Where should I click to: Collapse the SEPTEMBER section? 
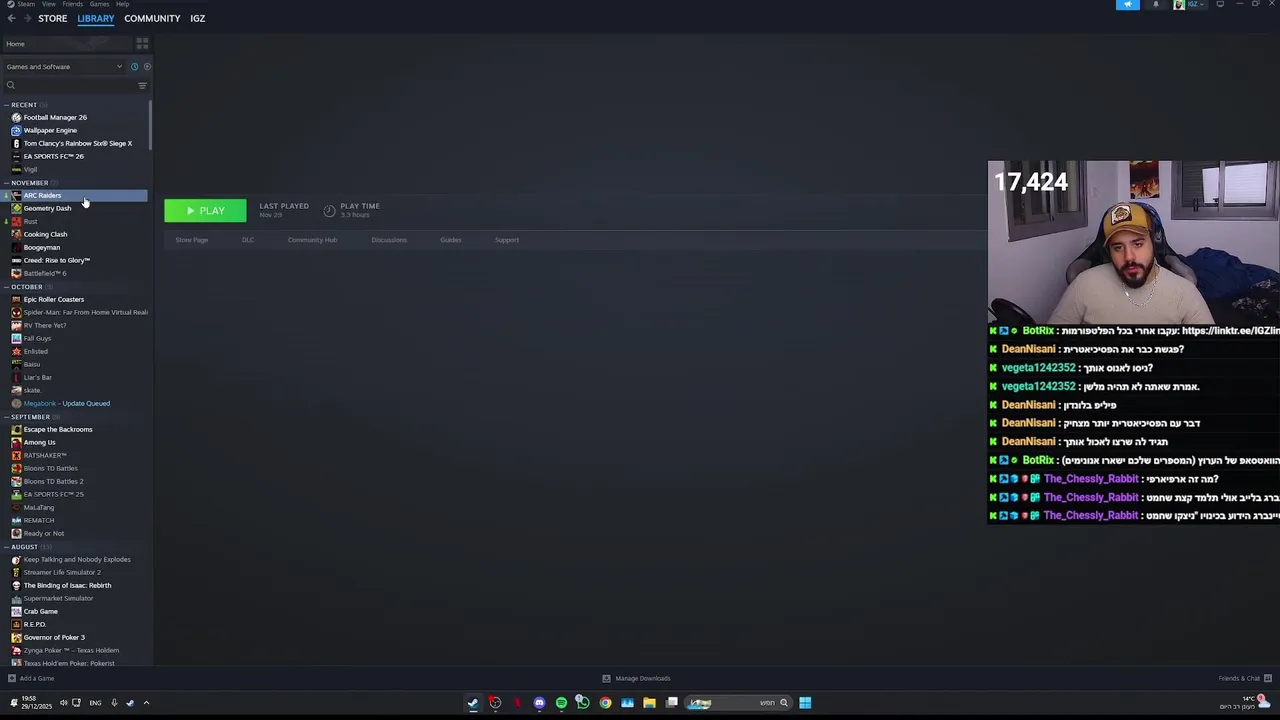[x=30, y=417]
